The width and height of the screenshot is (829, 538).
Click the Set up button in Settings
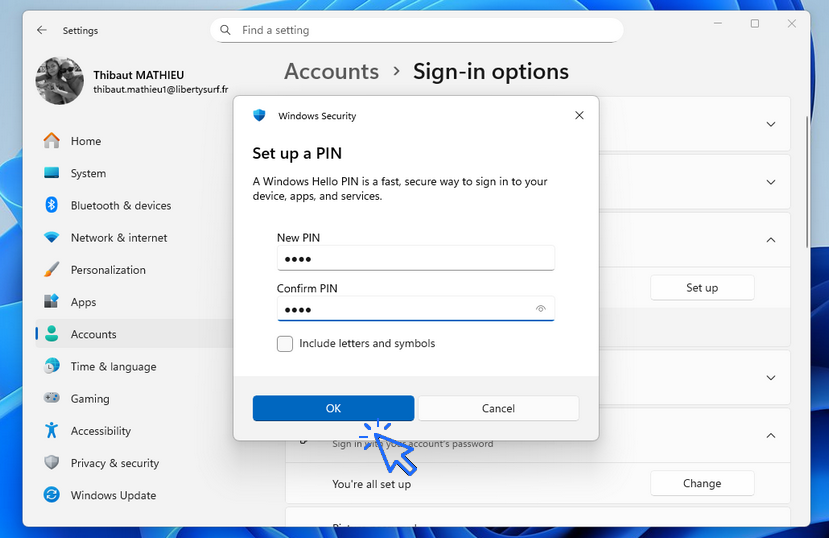pyautogui.click(x=702, y=287)
